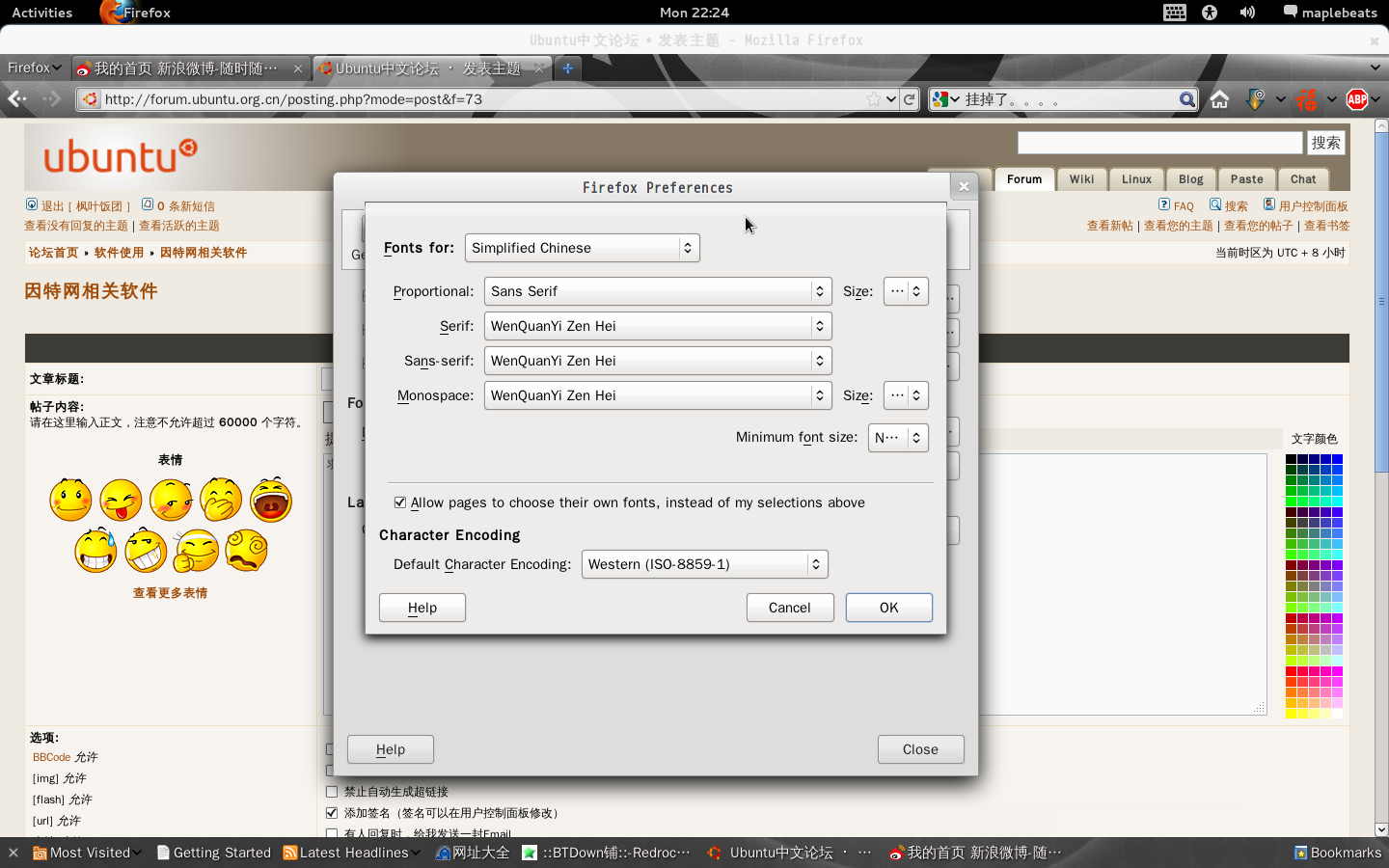The width and height of the screenshot is (1389, 868).
Task: Open a new tab with plus icon
Action: pos(568,68)
